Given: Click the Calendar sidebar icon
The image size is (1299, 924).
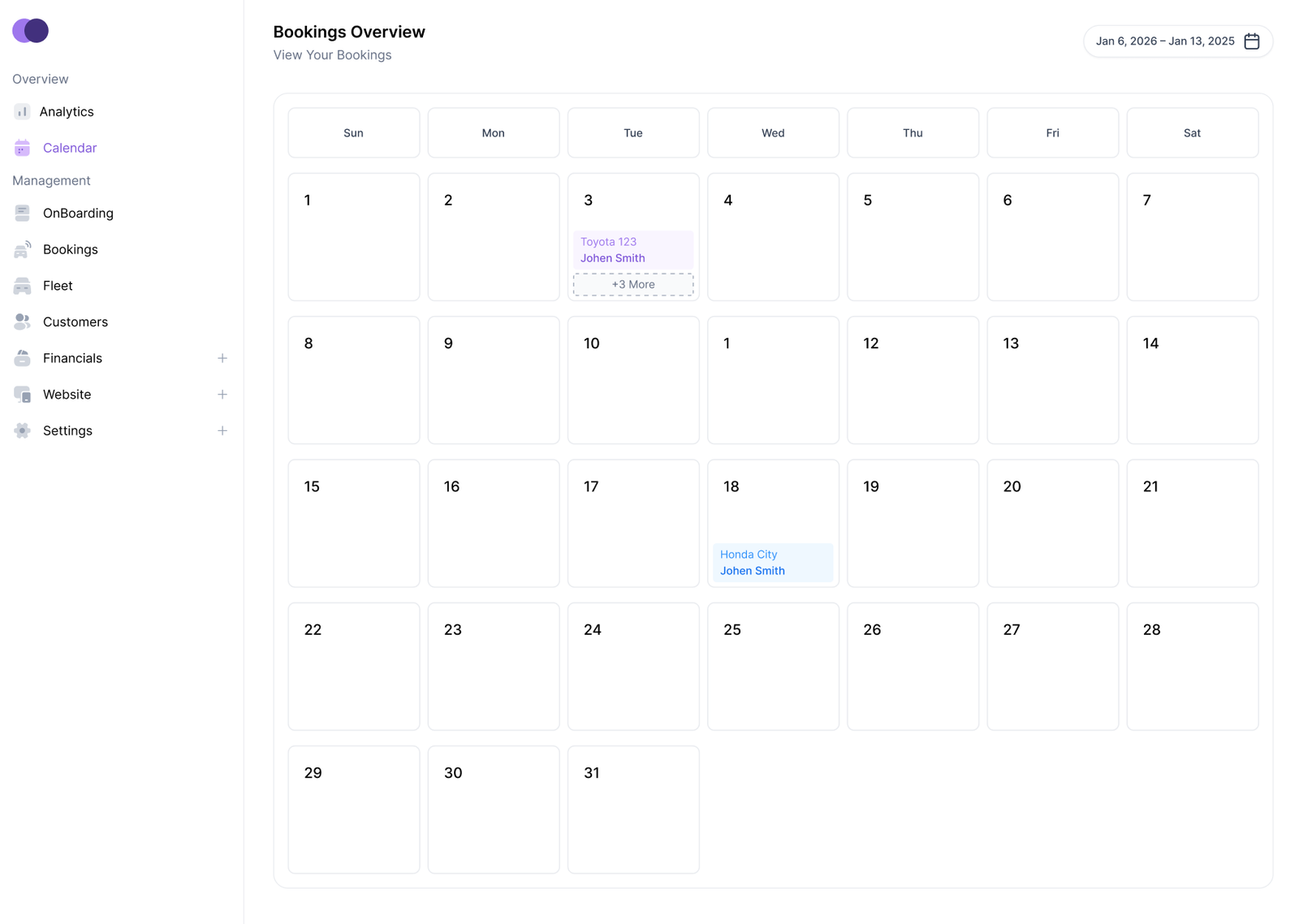Looking at the screenshot, I should [x=22, y=148].
